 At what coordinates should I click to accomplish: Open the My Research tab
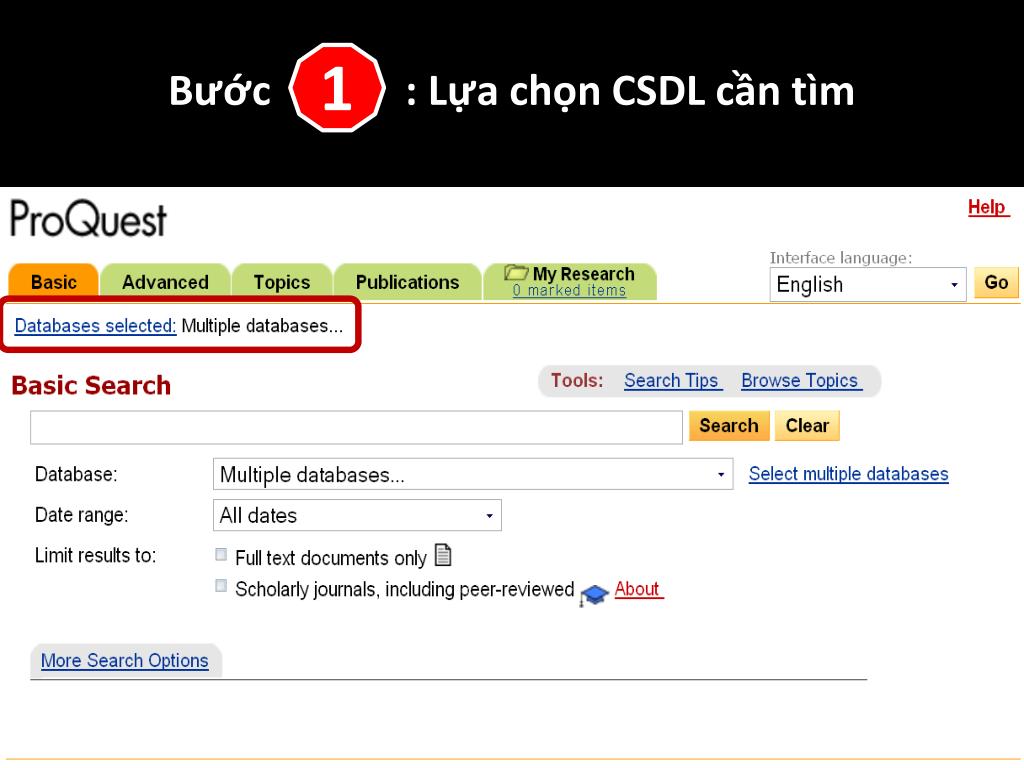pos(569,281)
